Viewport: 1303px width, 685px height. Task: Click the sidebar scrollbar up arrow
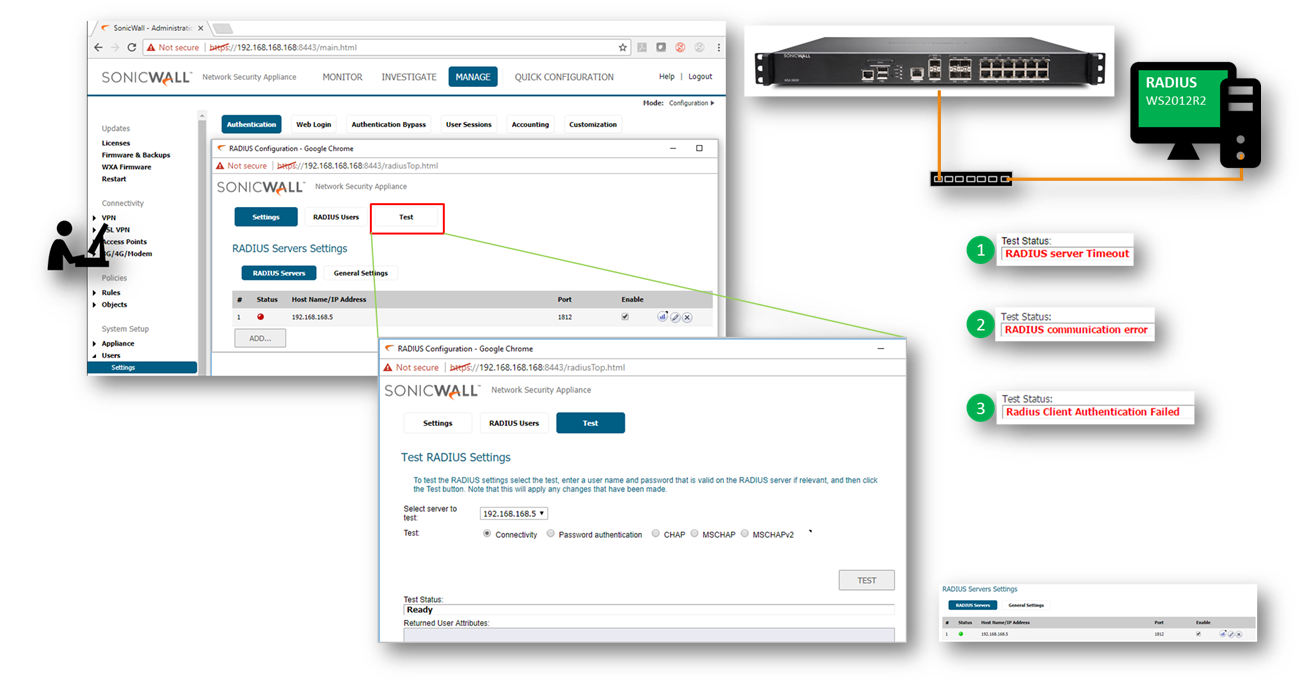click(202, 115)
